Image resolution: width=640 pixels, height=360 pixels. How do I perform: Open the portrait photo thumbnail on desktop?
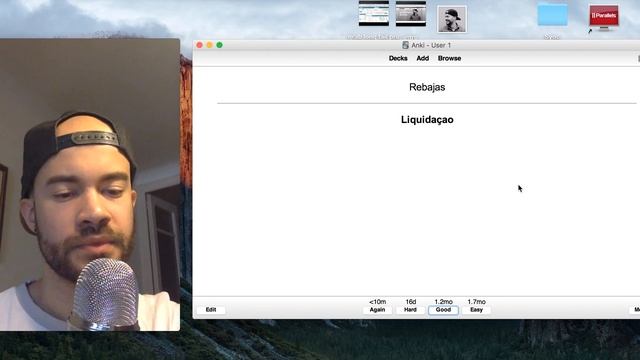click(451, 19)
